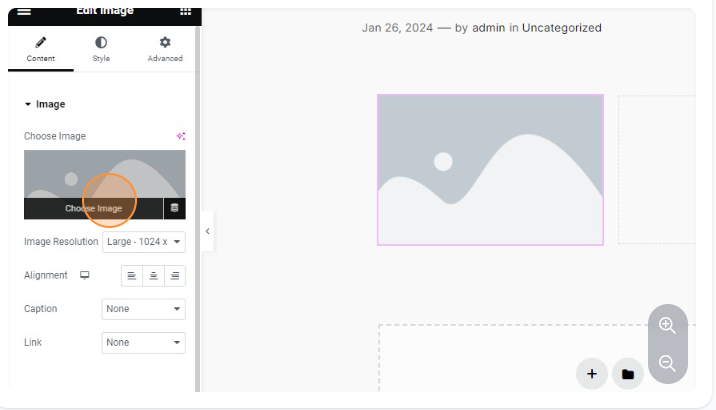Set image alignment to center
Screen dimensions: 716x410
point(154,276)
